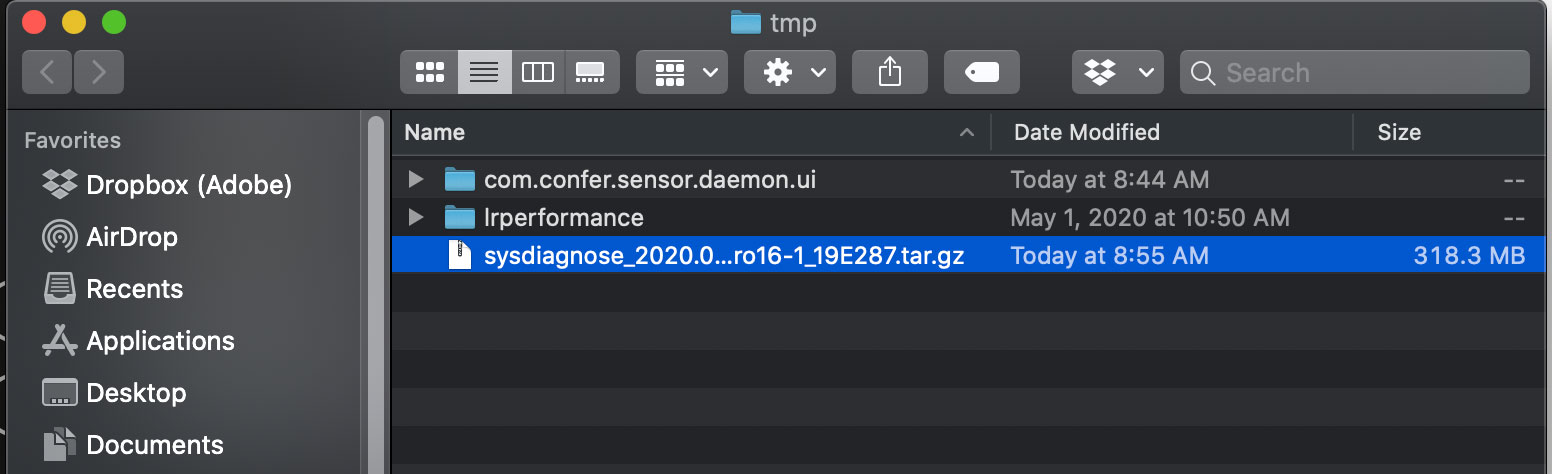Go back with the left arrow
This screenshot has height=474, width=1552.
[47, 72]
